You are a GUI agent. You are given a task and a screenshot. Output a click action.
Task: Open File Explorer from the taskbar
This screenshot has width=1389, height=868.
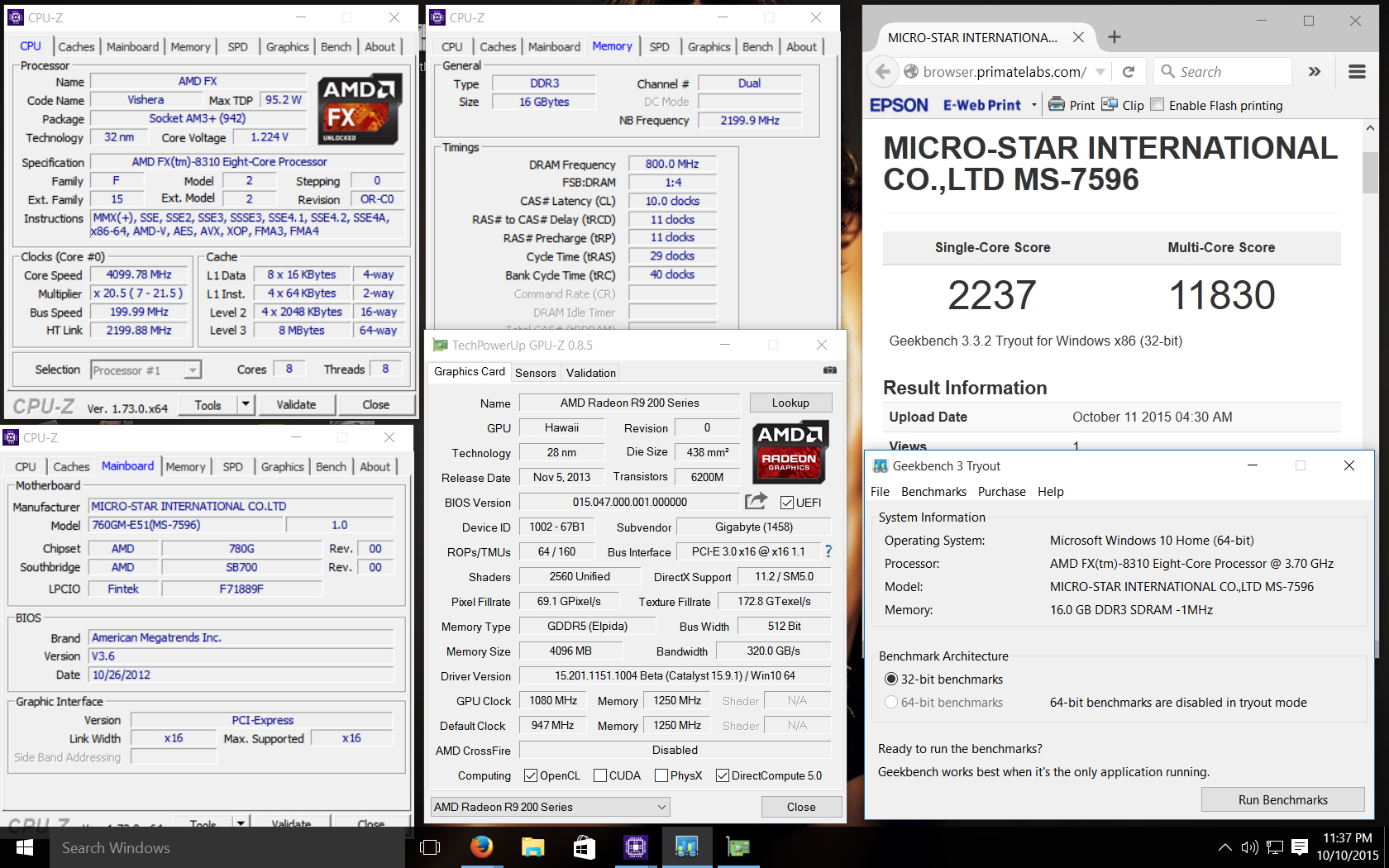532,847
